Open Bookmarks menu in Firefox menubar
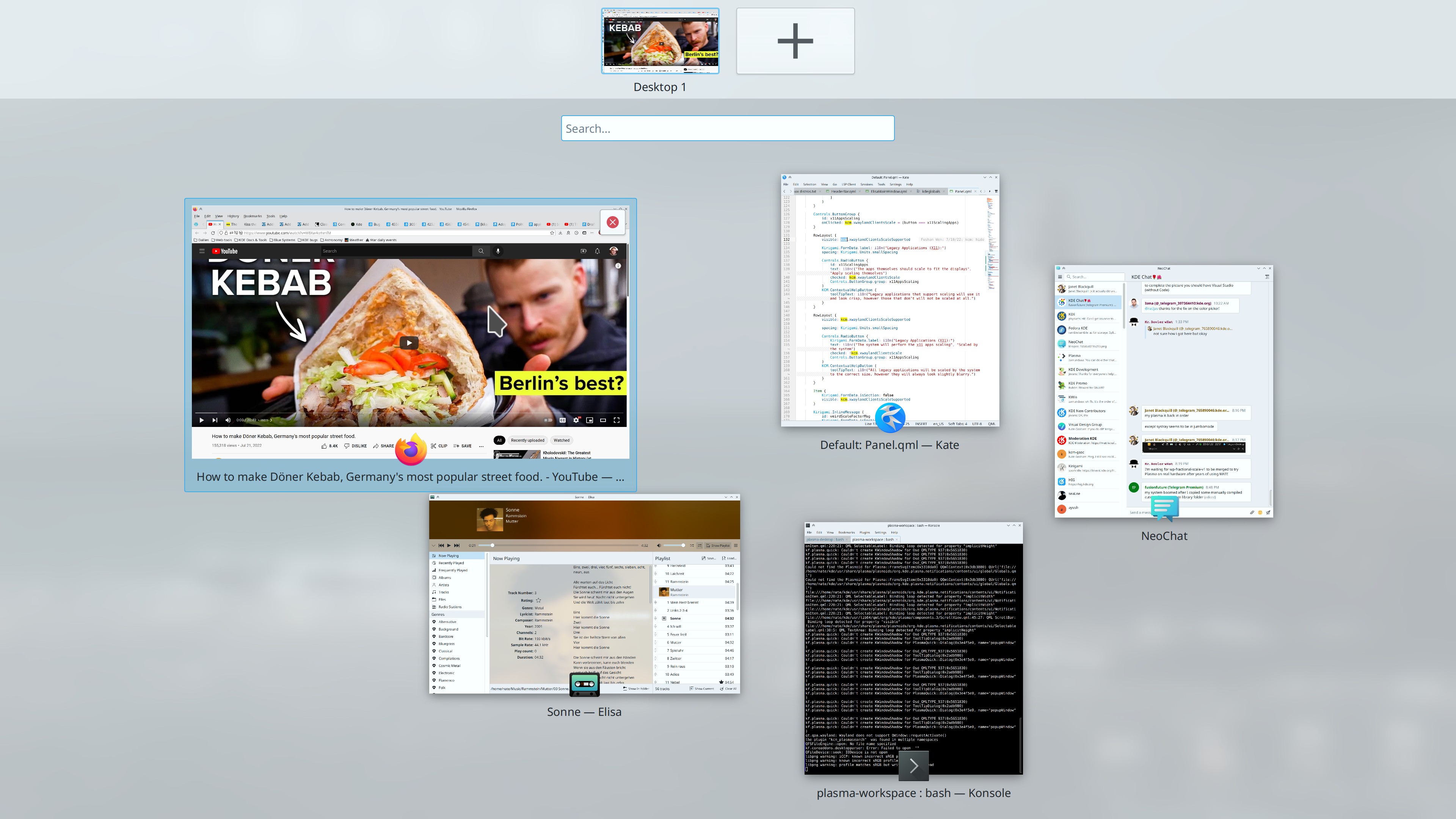The height and width of the screenshot is (819, 1456). pos(253,216)
